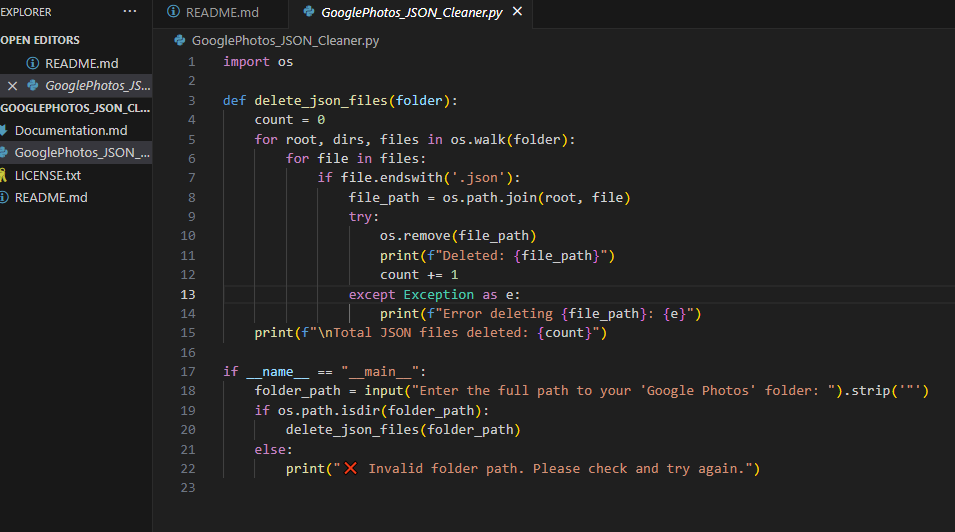This screenshot has width=955, height=532.
Task: Place cursor on 'import' keyword
Action: (246, 62)
